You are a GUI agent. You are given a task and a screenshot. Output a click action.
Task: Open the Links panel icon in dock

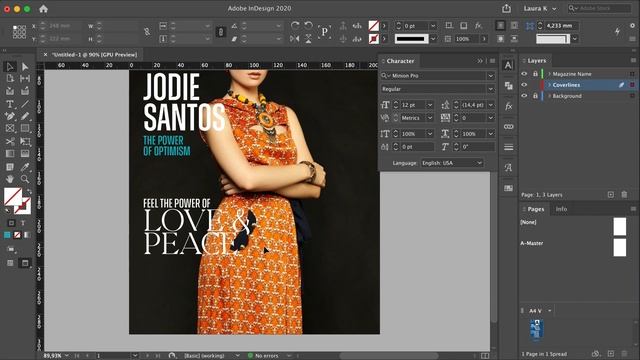(509, 127)
